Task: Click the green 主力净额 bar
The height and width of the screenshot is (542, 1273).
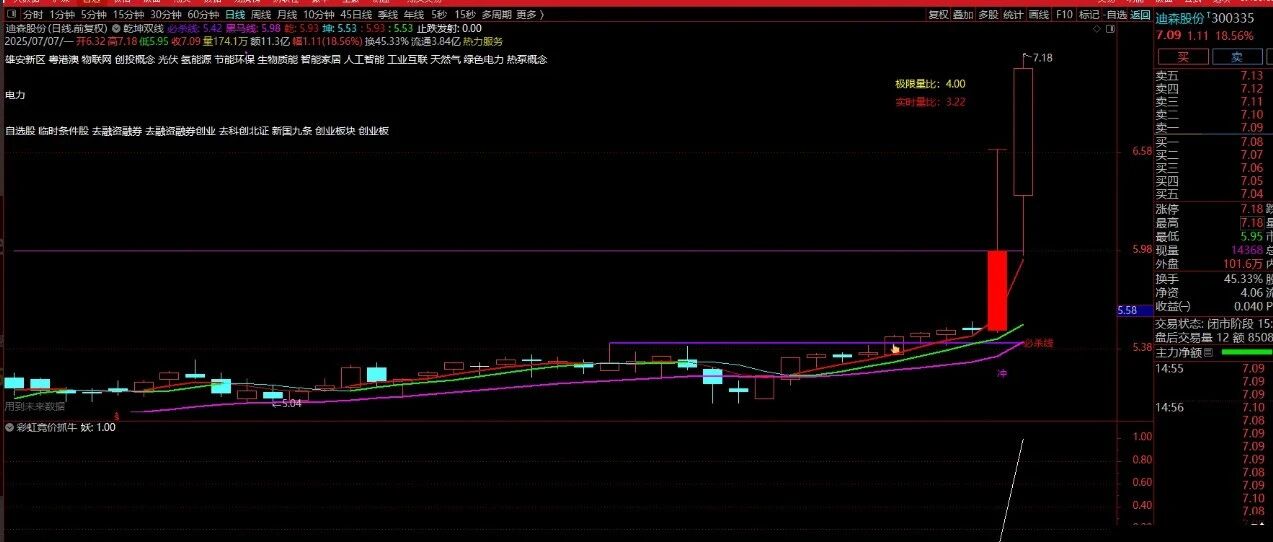Action: (x=1247, y=352)
